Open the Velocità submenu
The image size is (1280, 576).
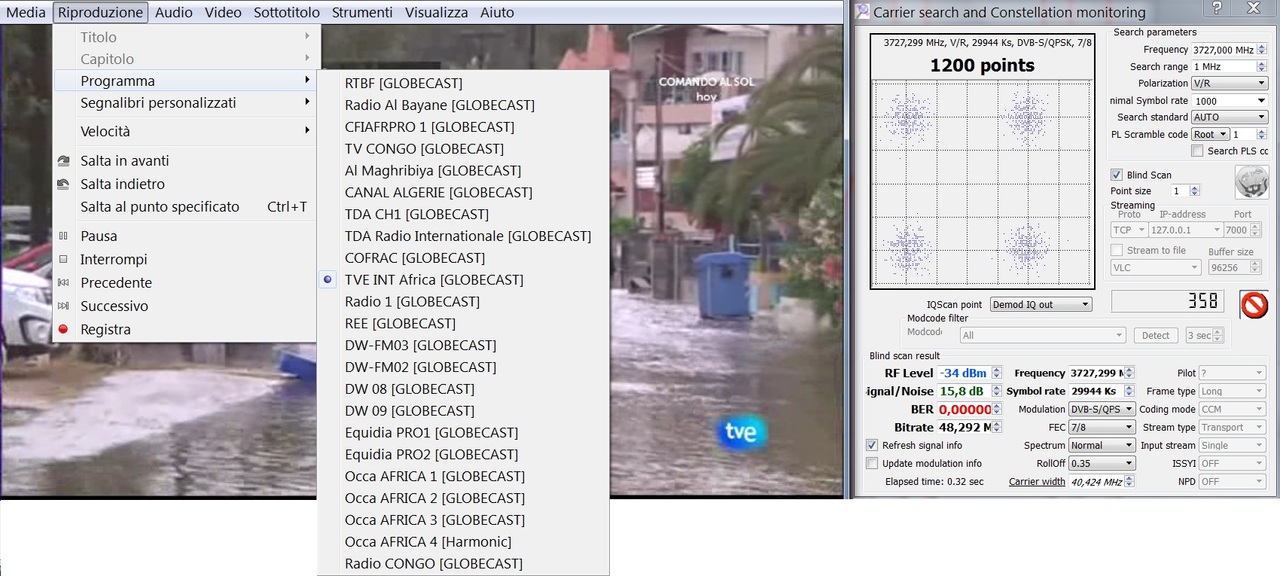point(186,131)
